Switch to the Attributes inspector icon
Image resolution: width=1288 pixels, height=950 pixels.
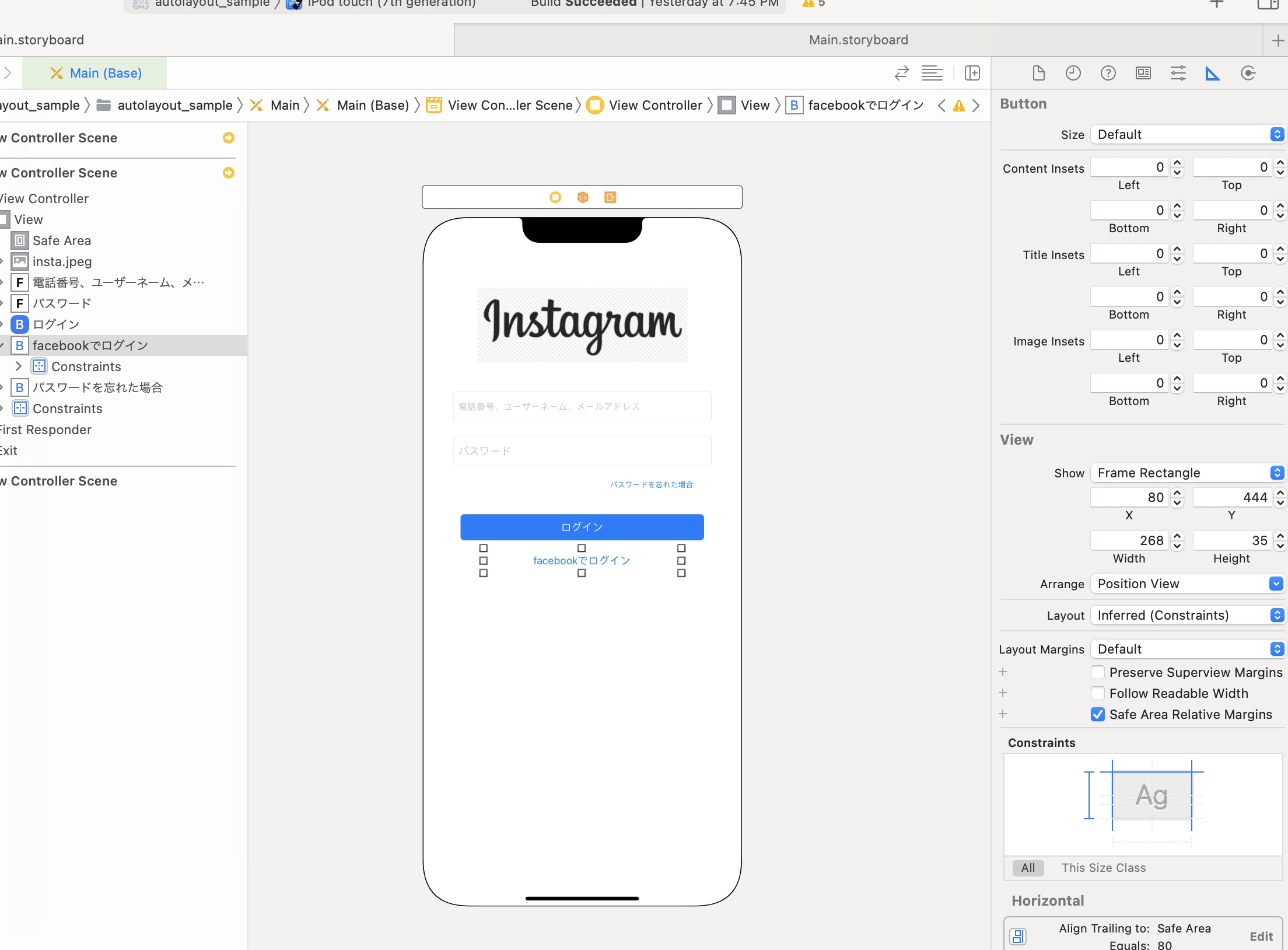(x=1178, y=73)
